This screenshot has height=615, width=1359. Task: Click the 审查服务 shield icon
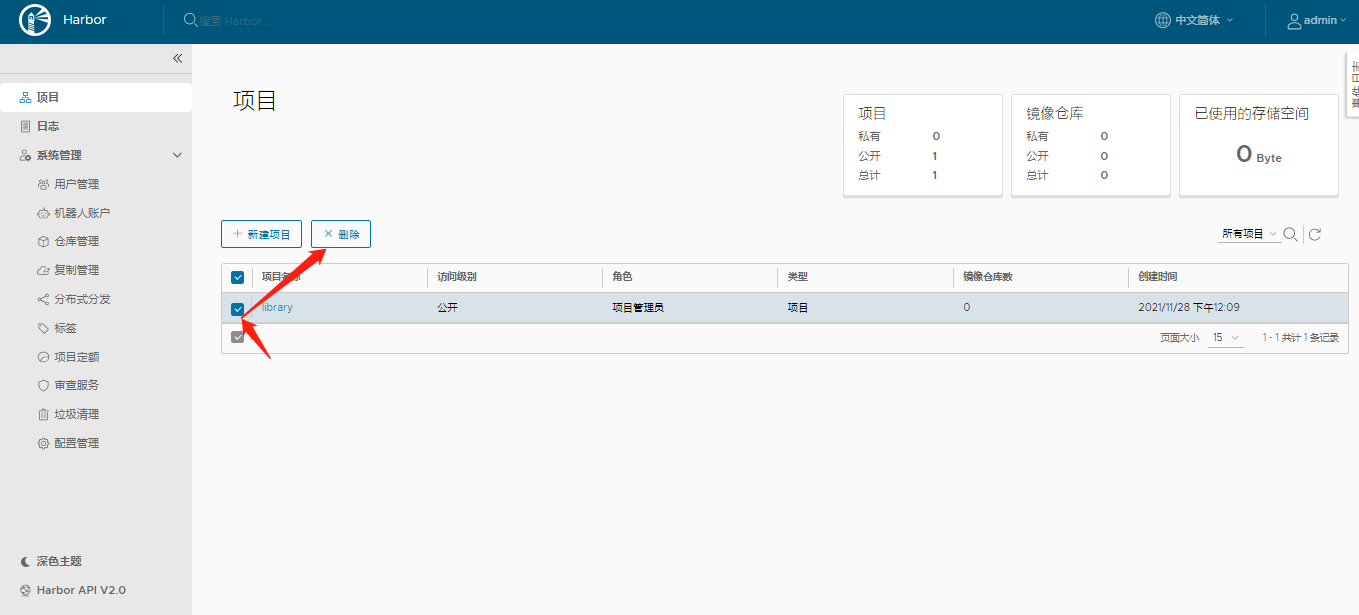[x=43, y=386]
